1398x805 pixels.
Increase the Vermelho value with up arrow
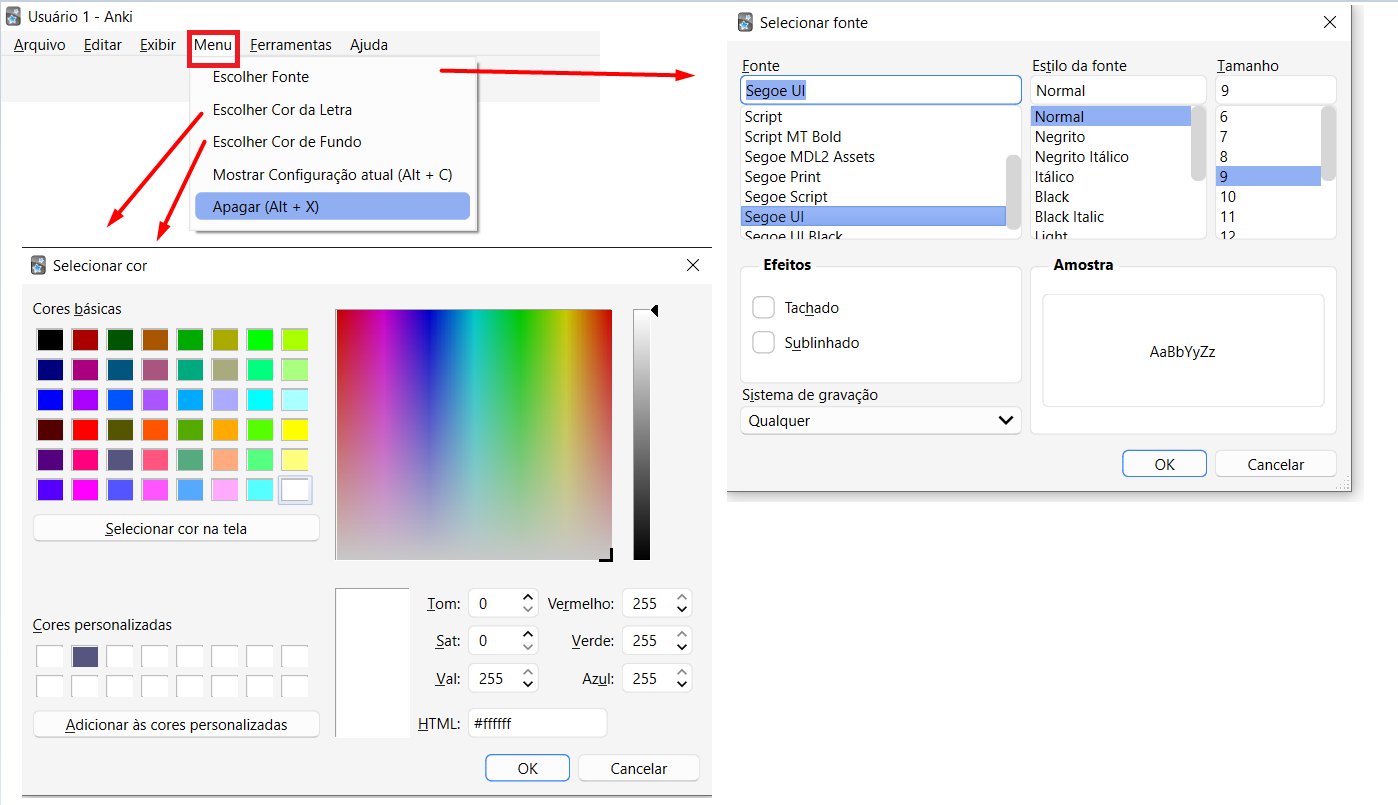point(682,598)
